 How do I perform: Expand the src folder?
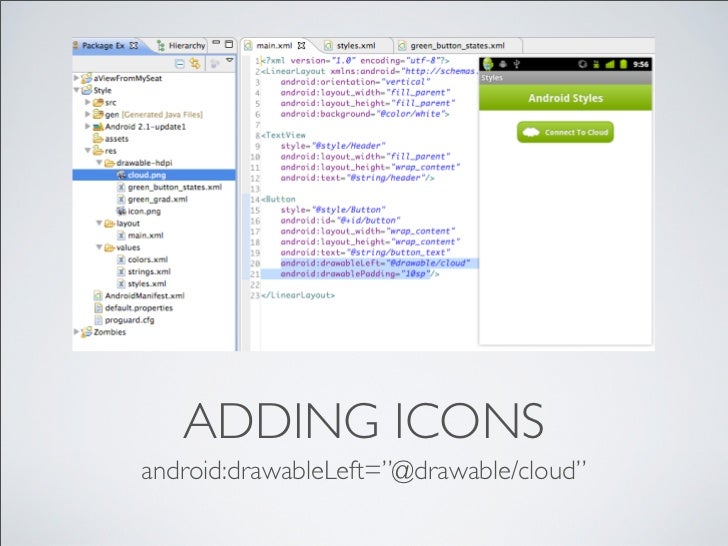coord(88,102)
